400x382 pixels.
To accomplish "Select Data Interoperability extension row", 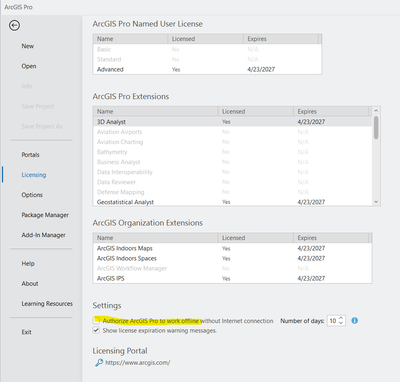I will (232, 172).
